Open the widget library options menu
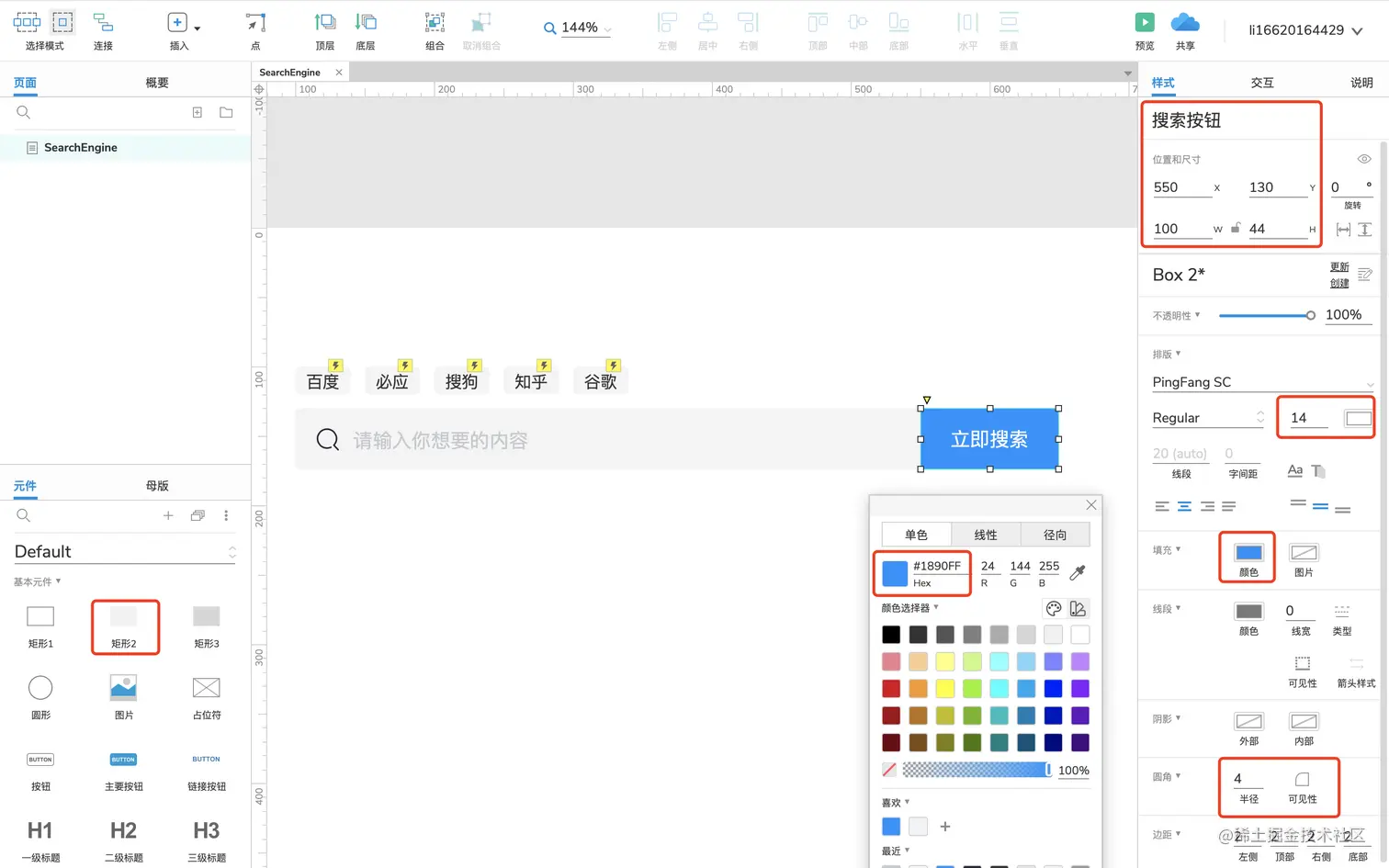Screen dimensions: 1389x868 point(226,515)
